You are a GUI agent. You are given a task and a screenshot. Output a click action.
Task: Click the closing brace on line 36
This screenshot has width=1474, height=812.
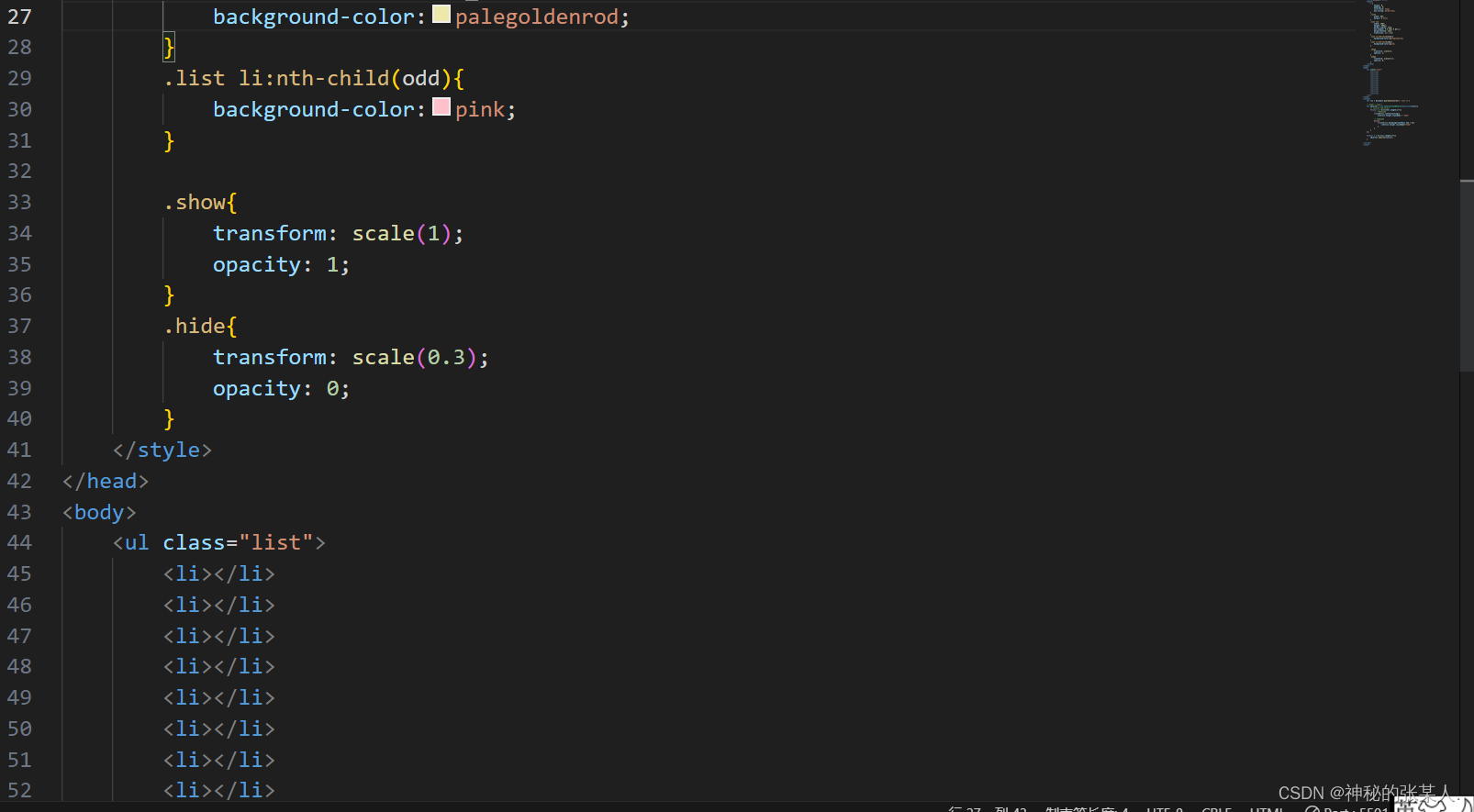(169, 295)
